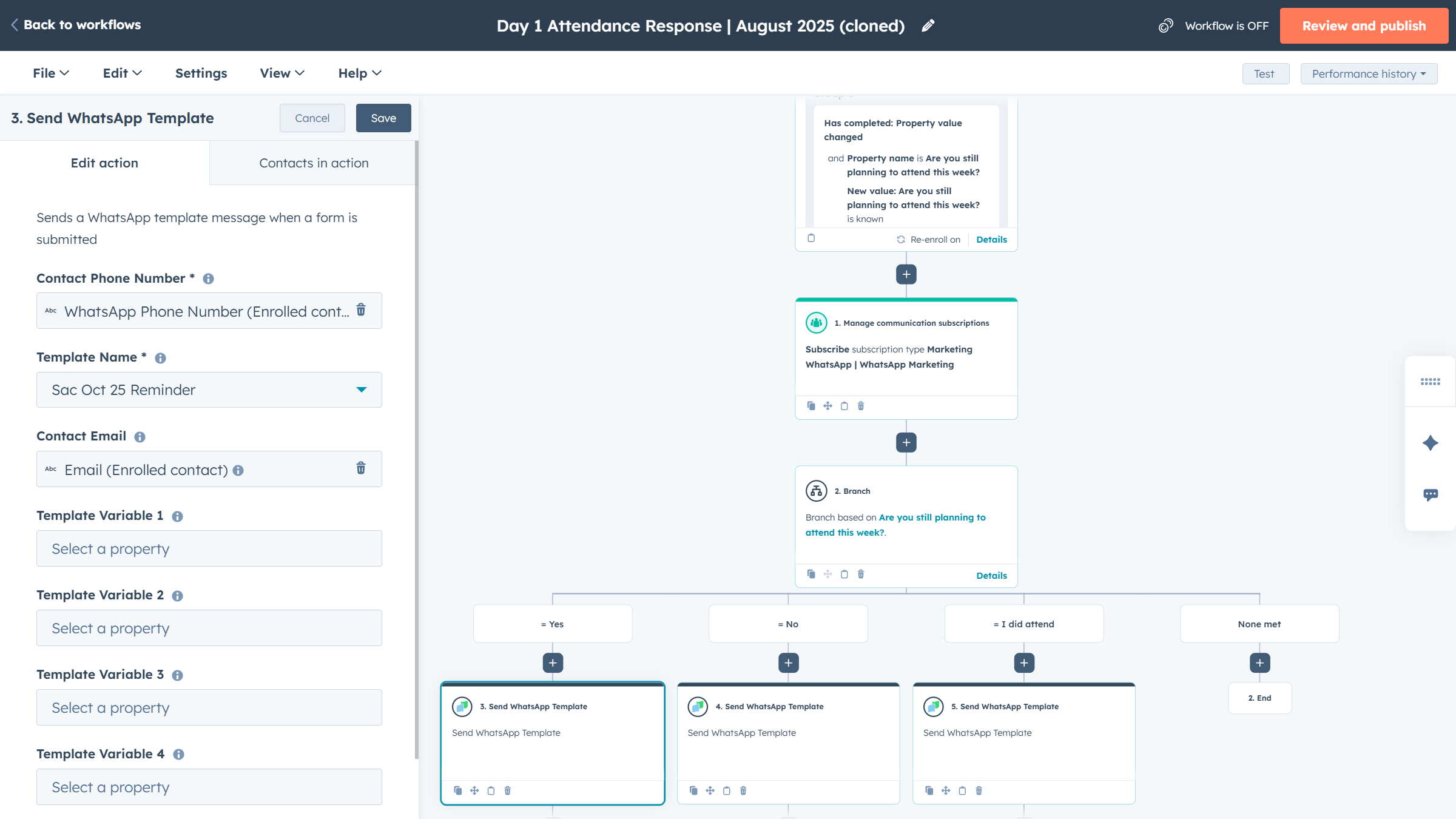Switch to the Contacts in action tab
Image resolution: width=1456 pixels, height=819 pixels.
314,163
